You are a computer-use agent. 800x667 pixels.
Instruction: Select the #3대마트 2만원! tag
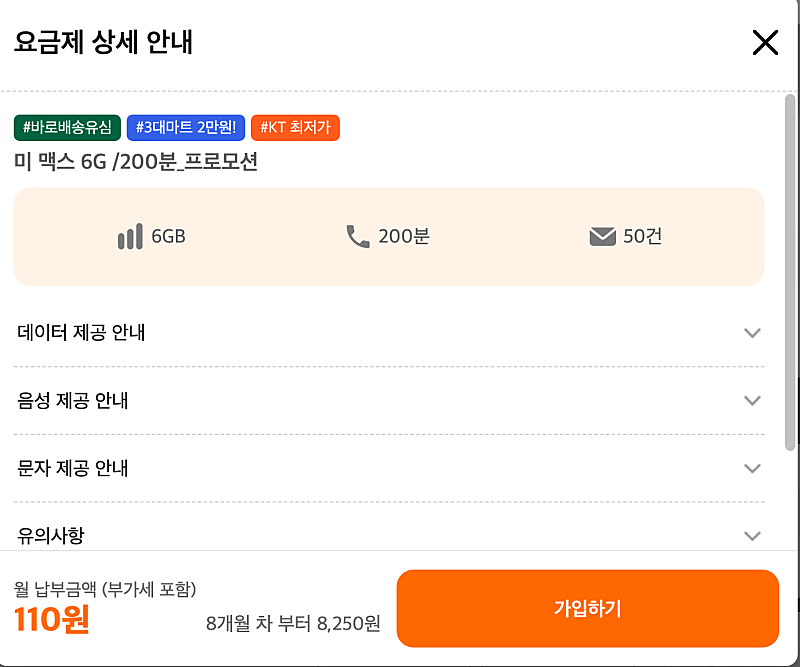click(186, 128)
